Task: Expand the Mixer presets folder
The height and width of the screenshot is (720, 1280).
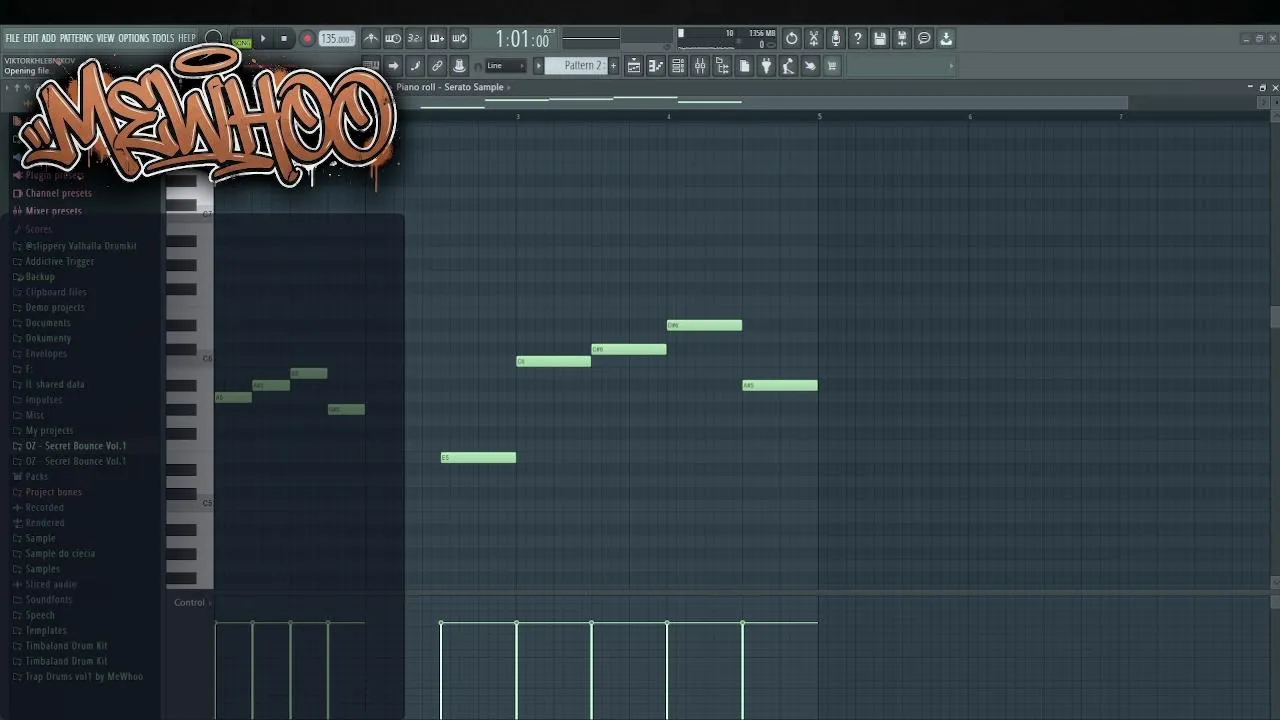Action: click(54, 211)
